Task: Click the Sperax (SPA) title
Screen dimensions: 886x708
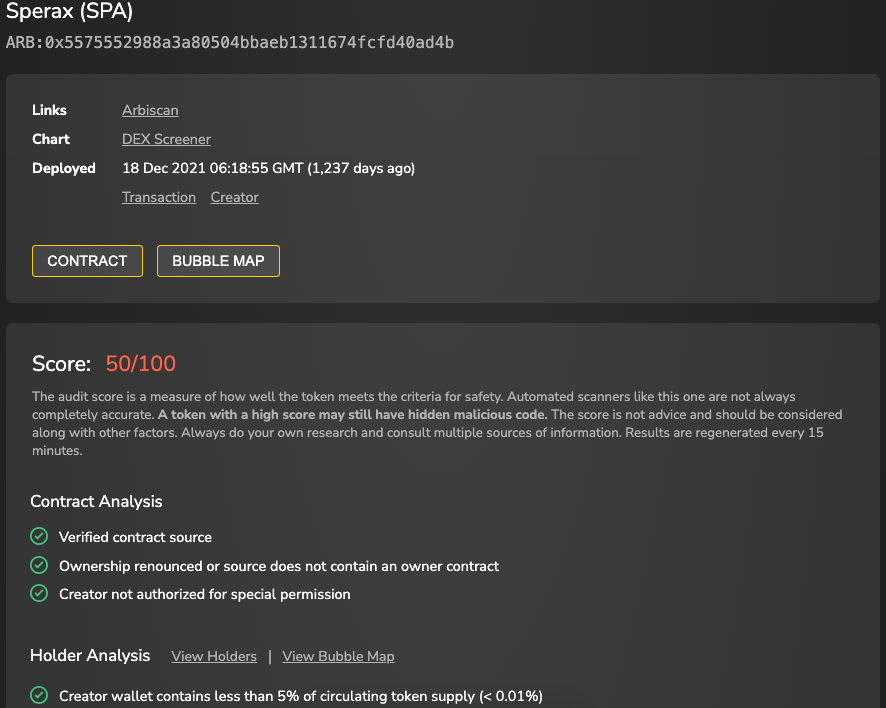Action: point(70,11)
